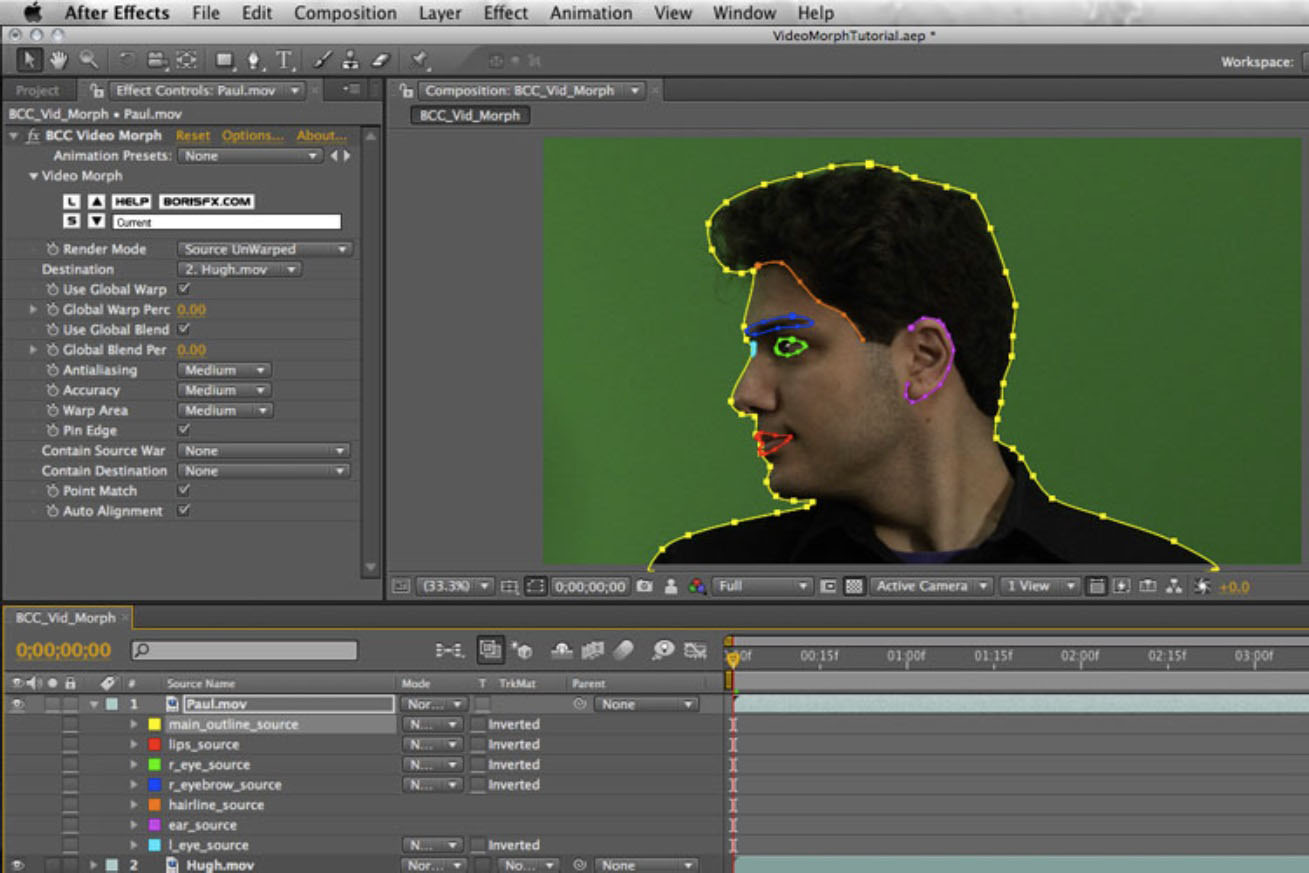Select the Hand tool
The width and height of the screenshot is (1309, 873).
pos(58,61)
